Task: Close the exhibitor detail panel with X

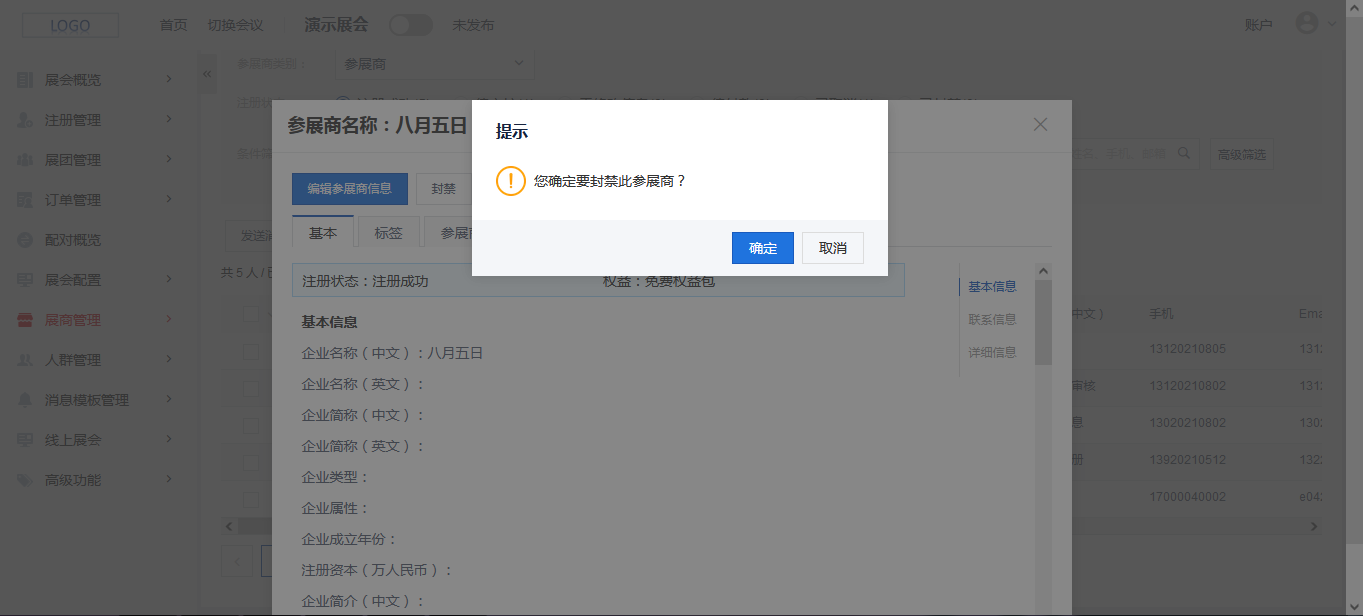Action: 1040,125
